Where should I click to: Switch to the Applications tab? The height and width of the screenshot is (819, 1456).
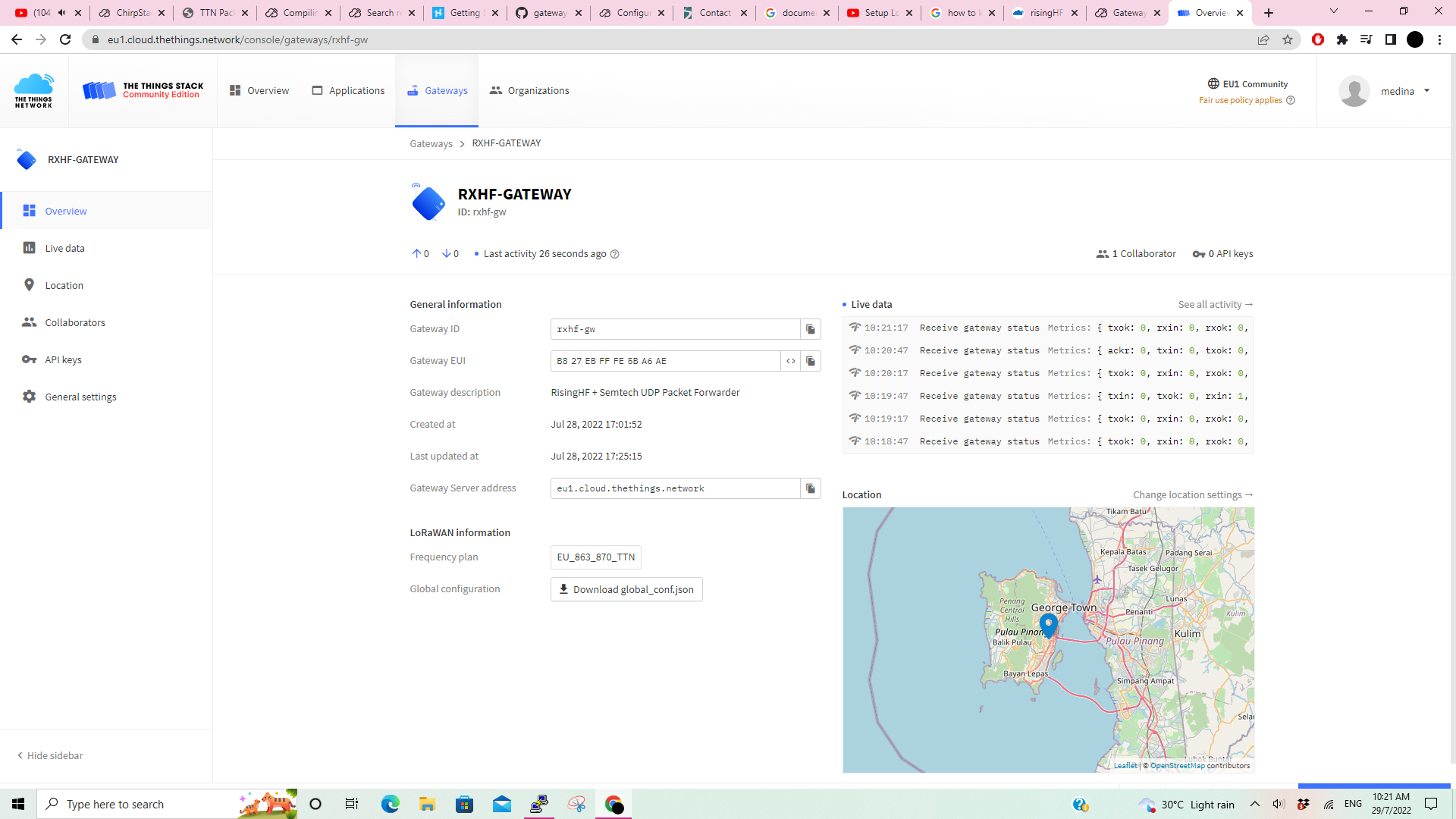pyautogui.click(x=348, y=90)
